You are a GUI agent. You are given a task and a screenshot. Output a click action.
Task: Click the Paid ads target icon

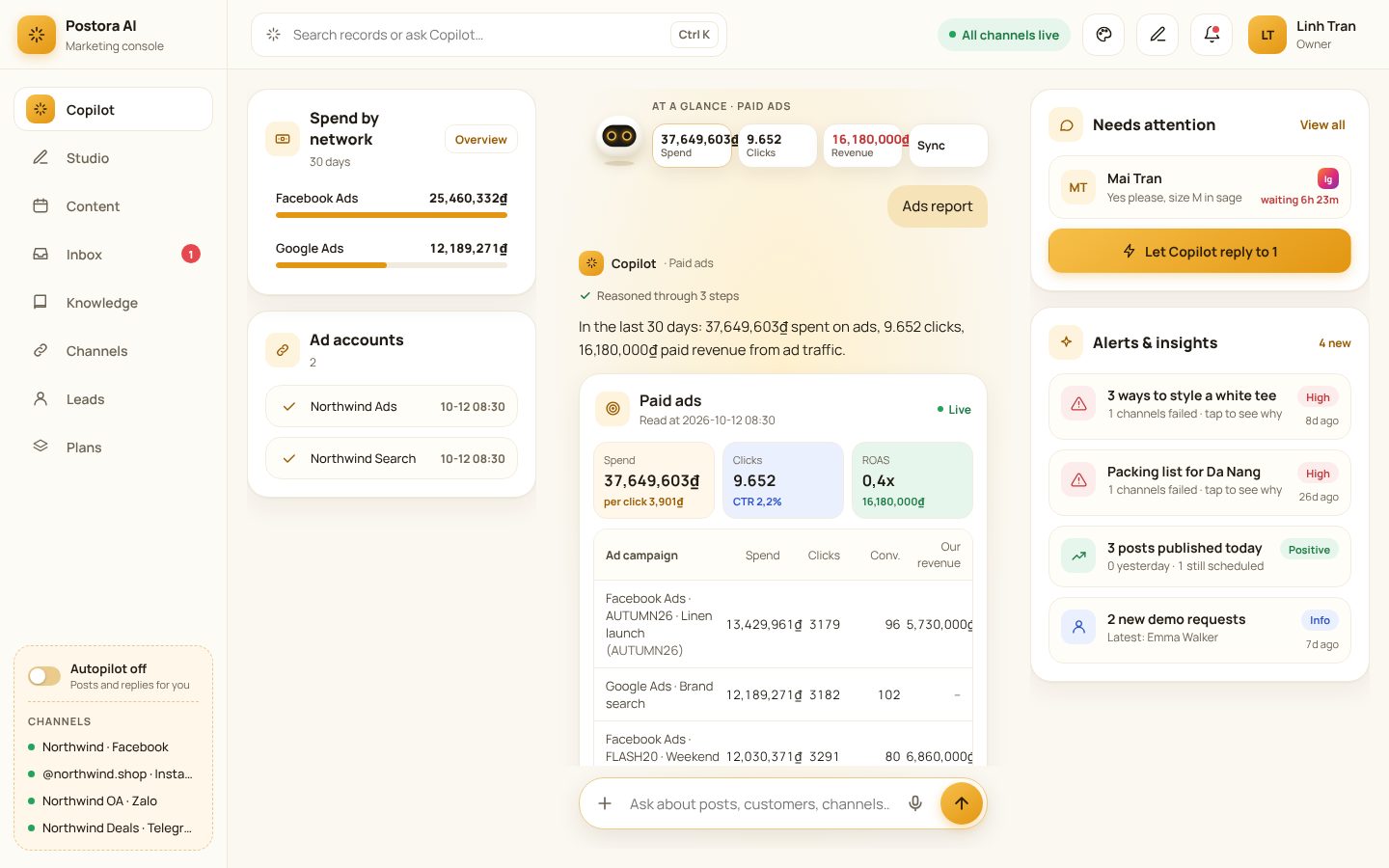pos(613,409)
